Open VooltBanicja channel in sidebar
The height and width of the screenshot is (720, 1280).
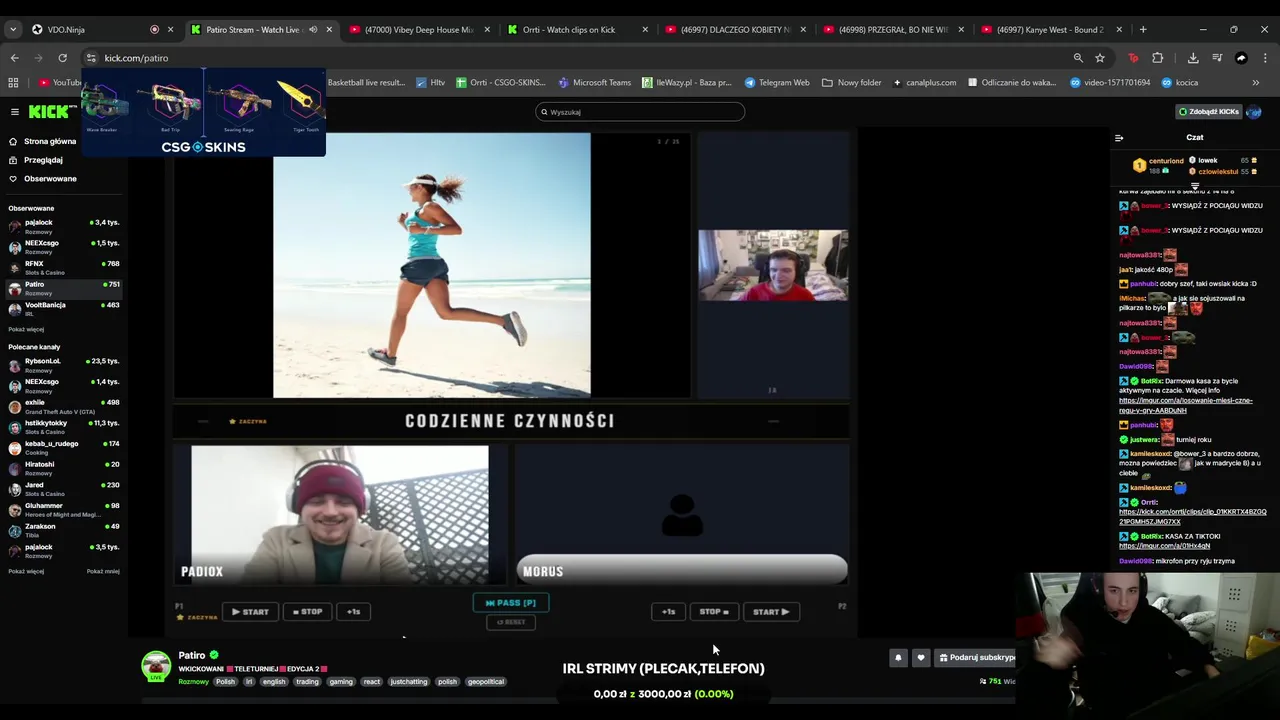tap(64, 308)
